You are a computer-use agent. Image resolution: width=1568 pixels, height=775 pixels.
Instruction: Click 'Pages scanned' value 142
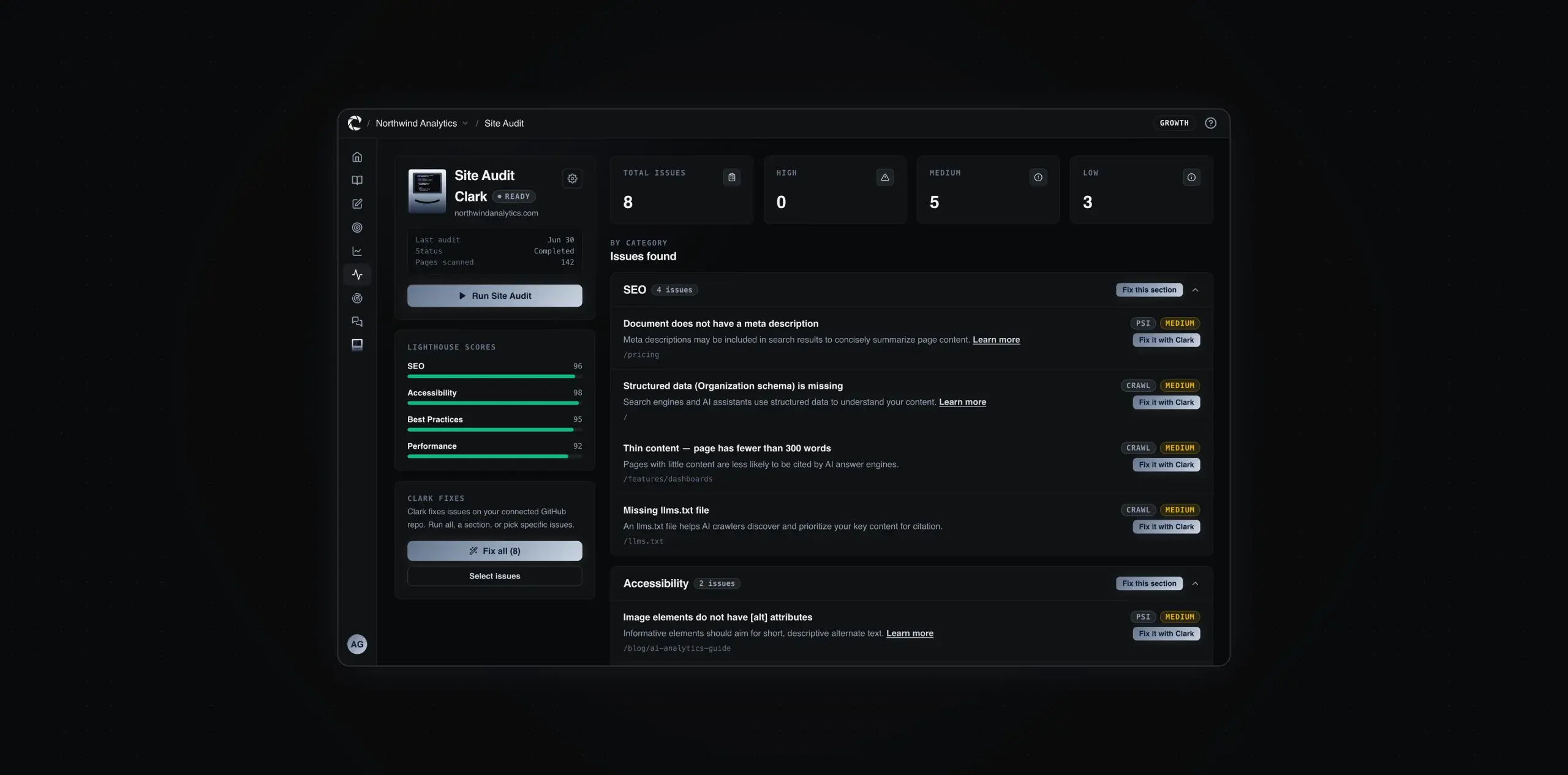[x=567, y=263]
